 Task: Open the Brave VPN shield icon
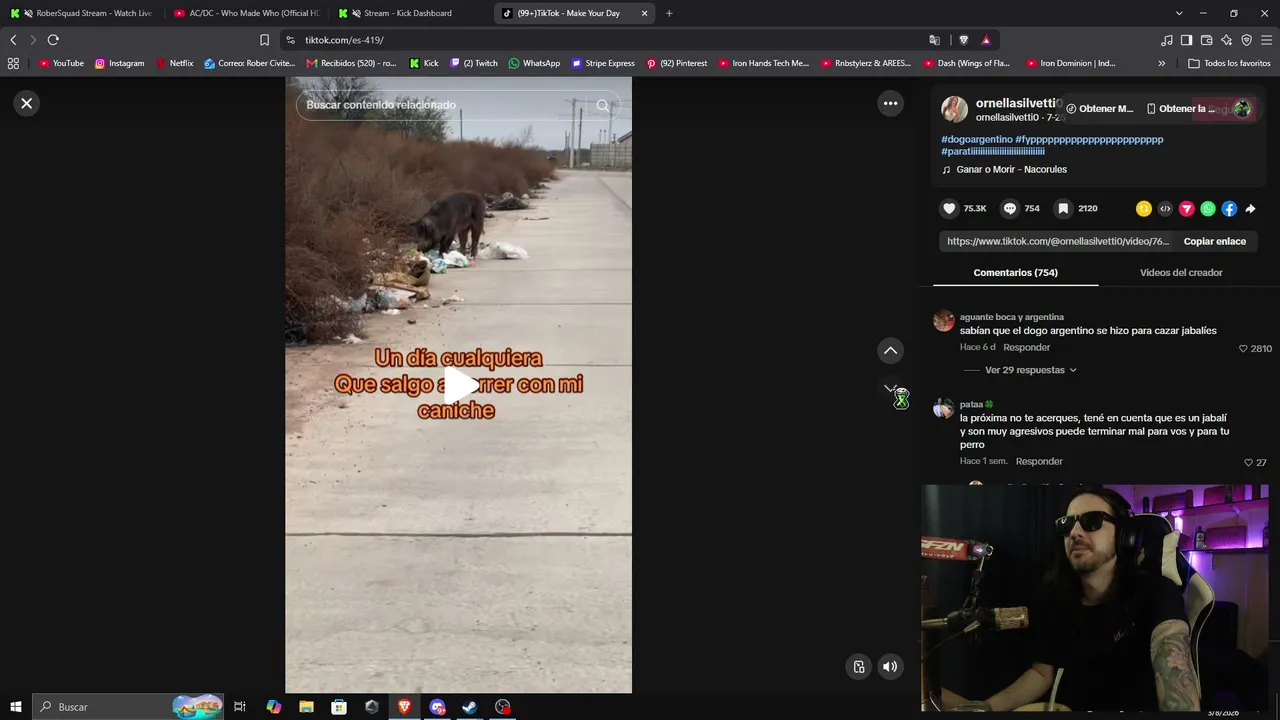(1246, 40)
